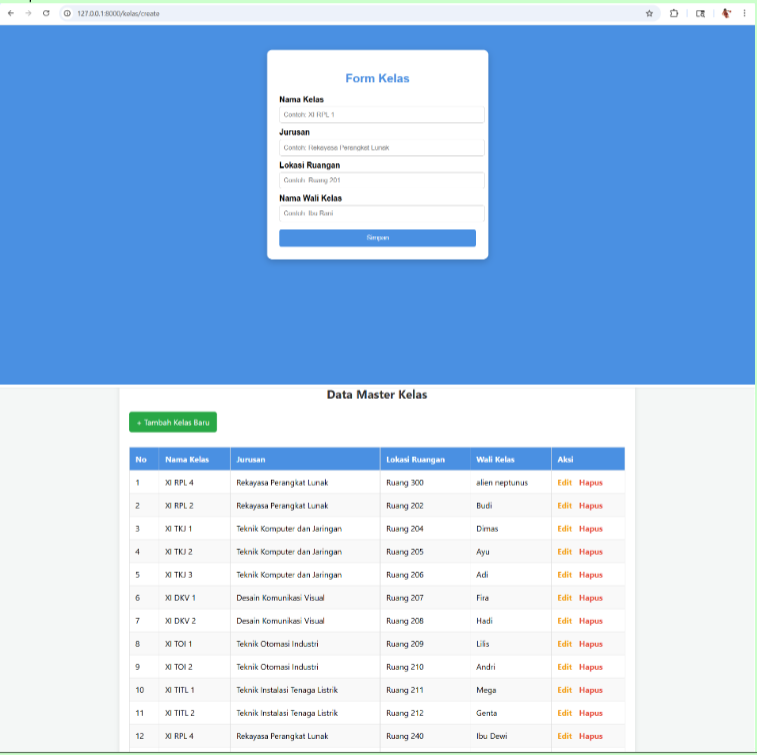Bookmark this page with the star icon
This screenshot has height=755, width=757.
[x=649, y=14]
